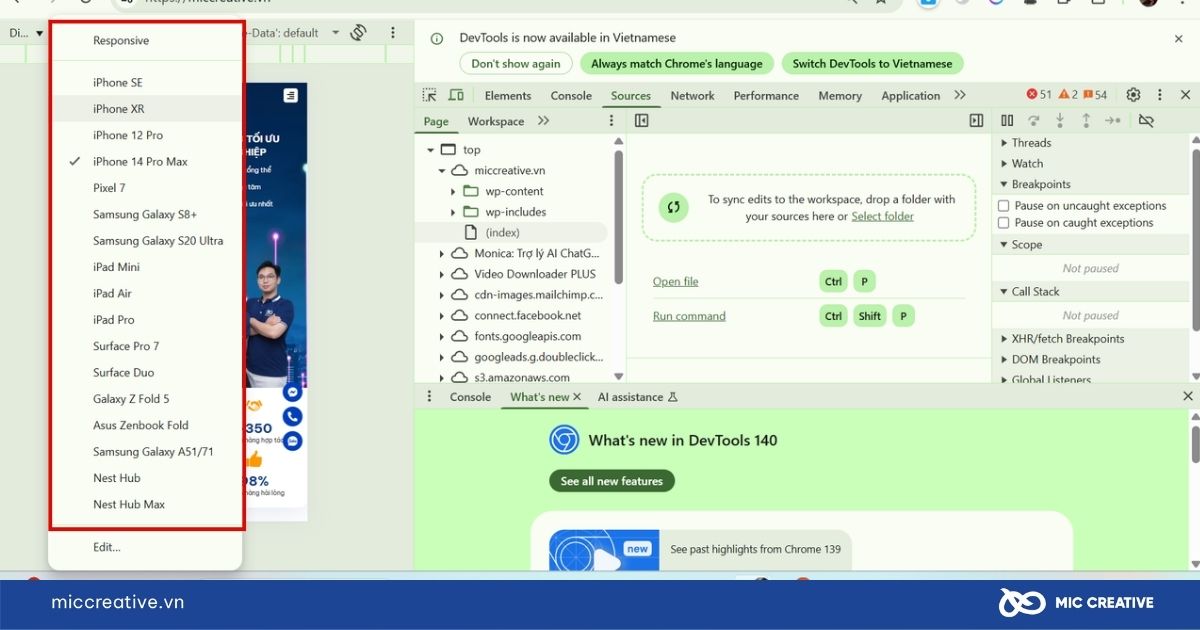Click Switch DevTools to Vietnamese
The height and width of the screenshot is (630, 1200).
pos(873,64)
